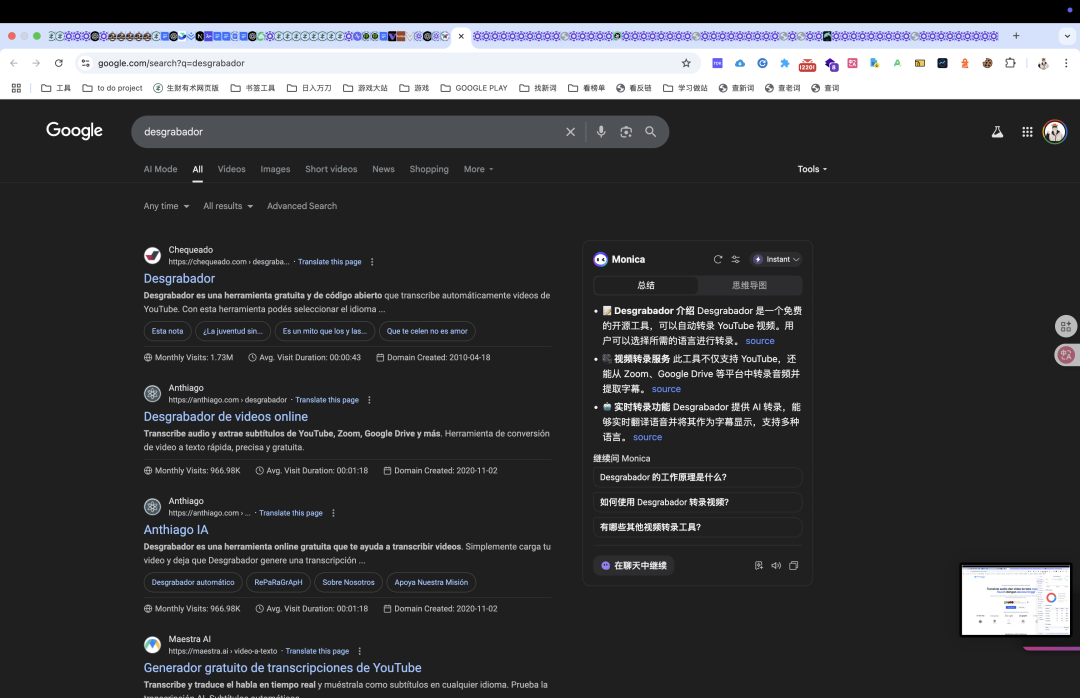The height and width of the screenshot is (698, 1080).
Task: Open Advanced Search
Action: pos(302,206)
